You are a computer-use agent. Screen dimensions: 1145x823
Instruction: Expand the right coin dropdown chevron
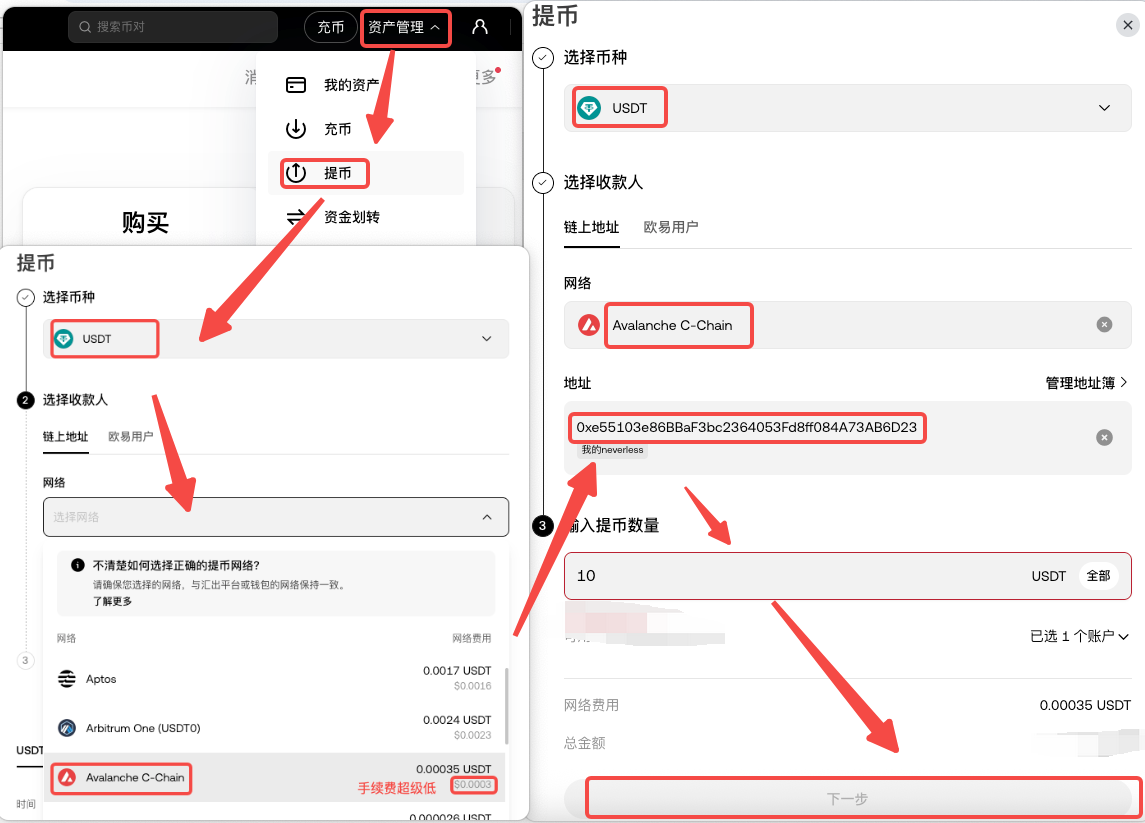pyautogui.click(x=1104, y=108)
